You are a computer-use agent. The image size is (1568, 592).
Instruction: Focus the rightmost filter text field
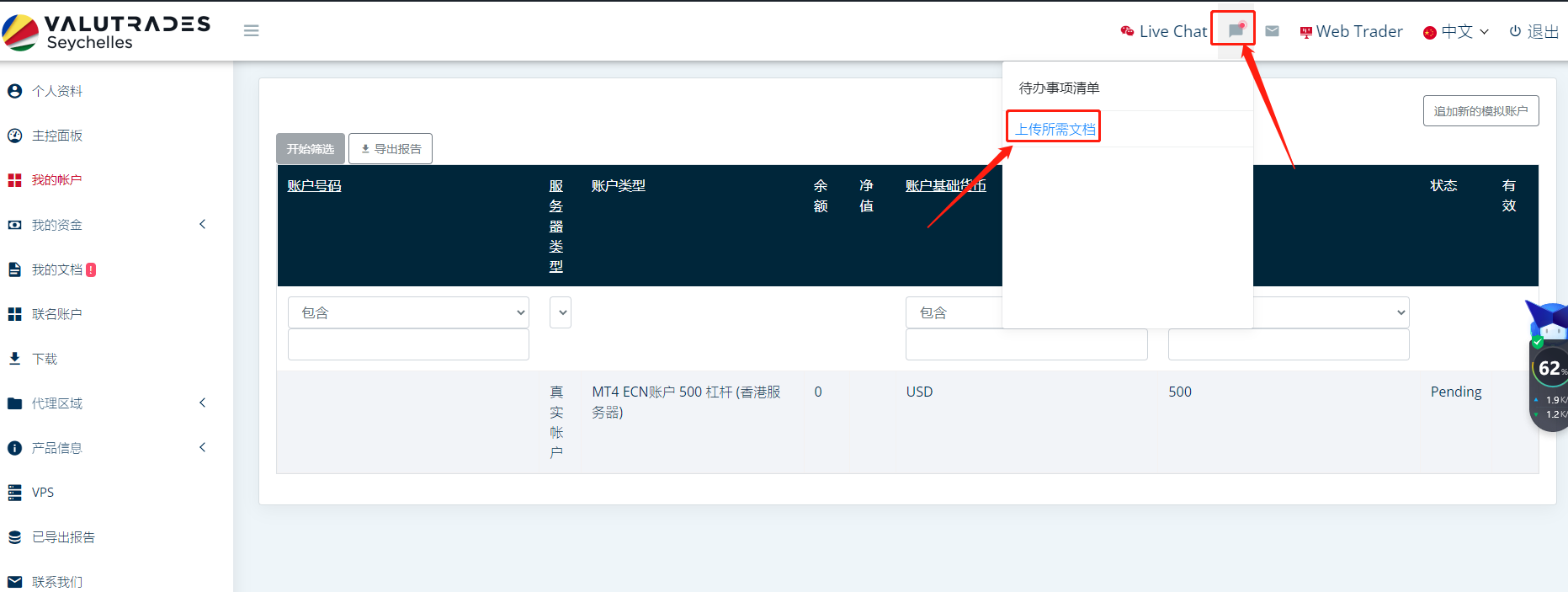(1289, 344)
